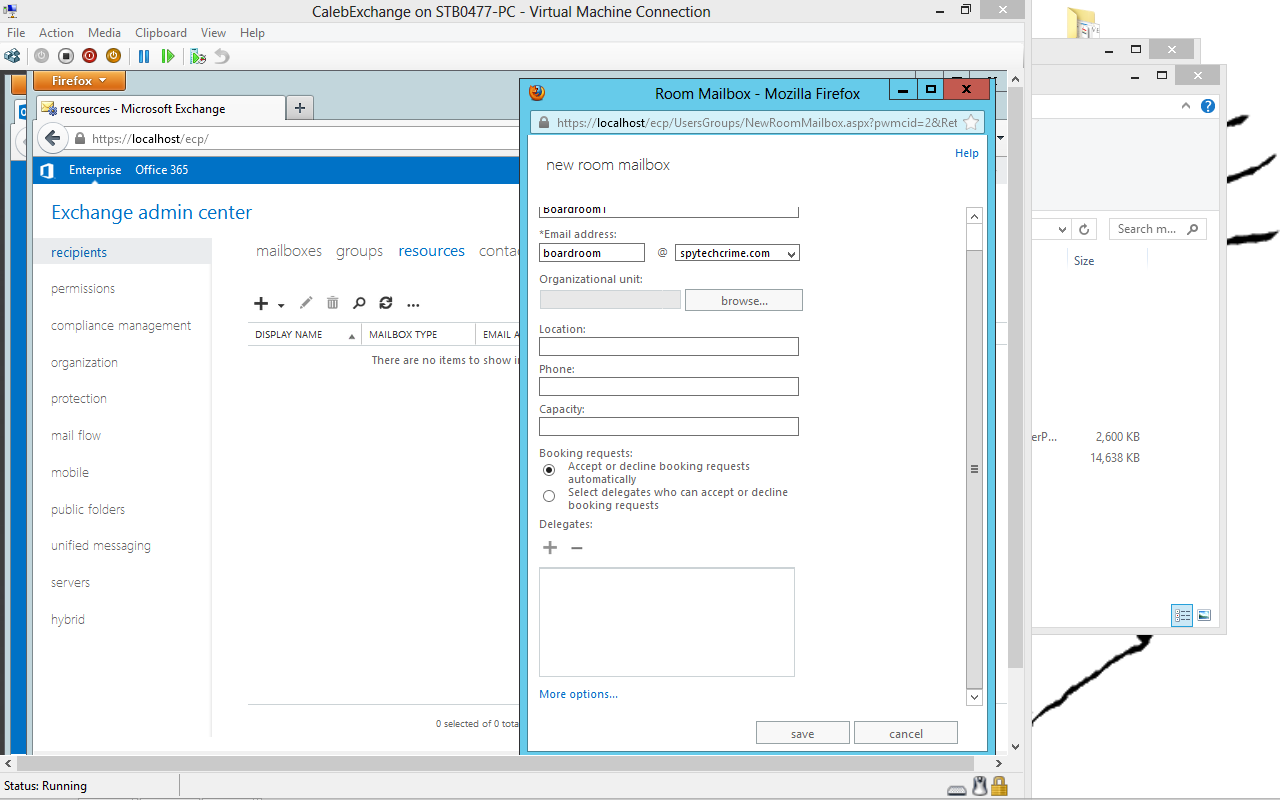Save VM state with orange power icon
Image resolution: width=1280 pixels, height=800 pixels.
click(113, 56)
